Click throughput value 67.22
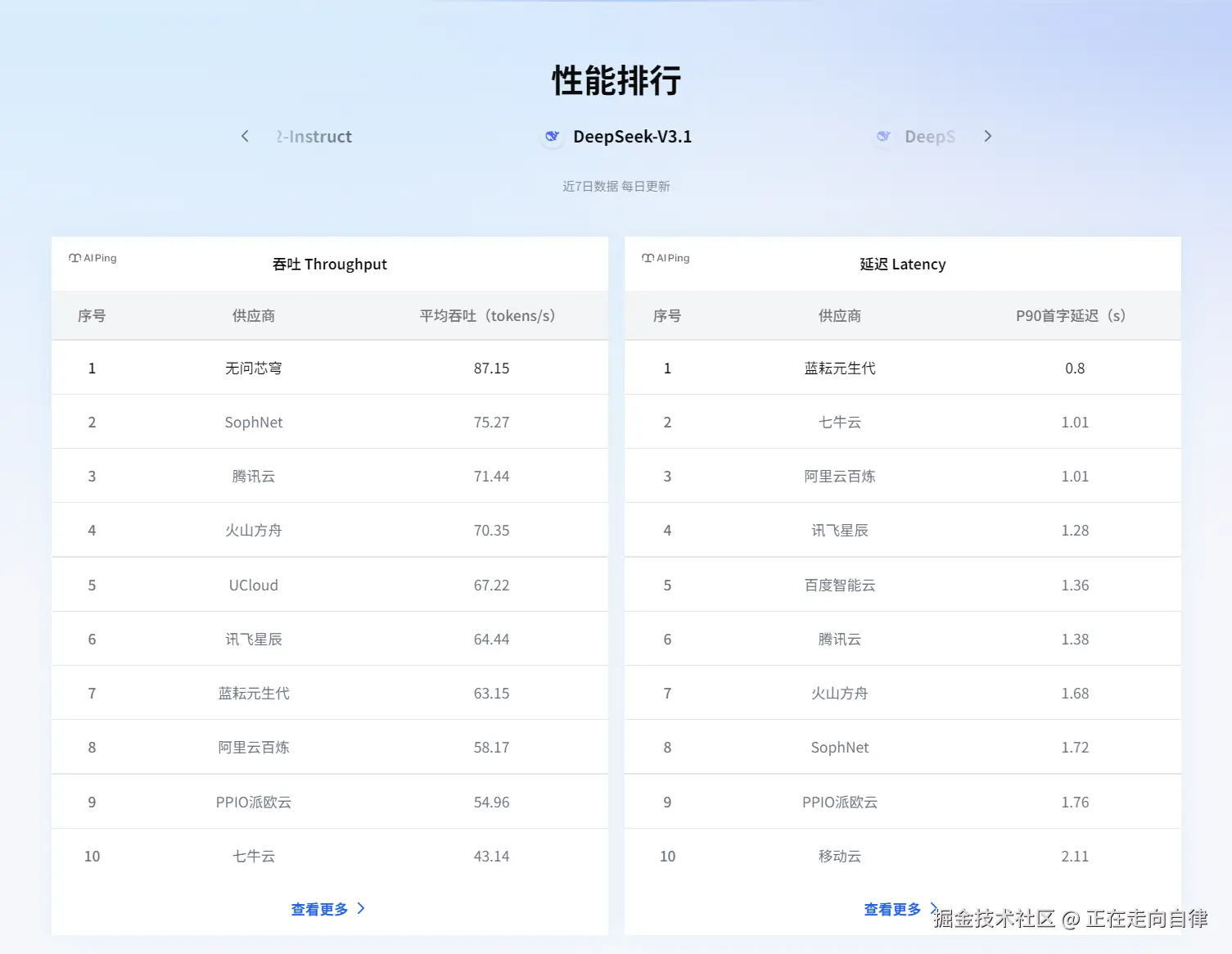 click(x=491, y=586)
